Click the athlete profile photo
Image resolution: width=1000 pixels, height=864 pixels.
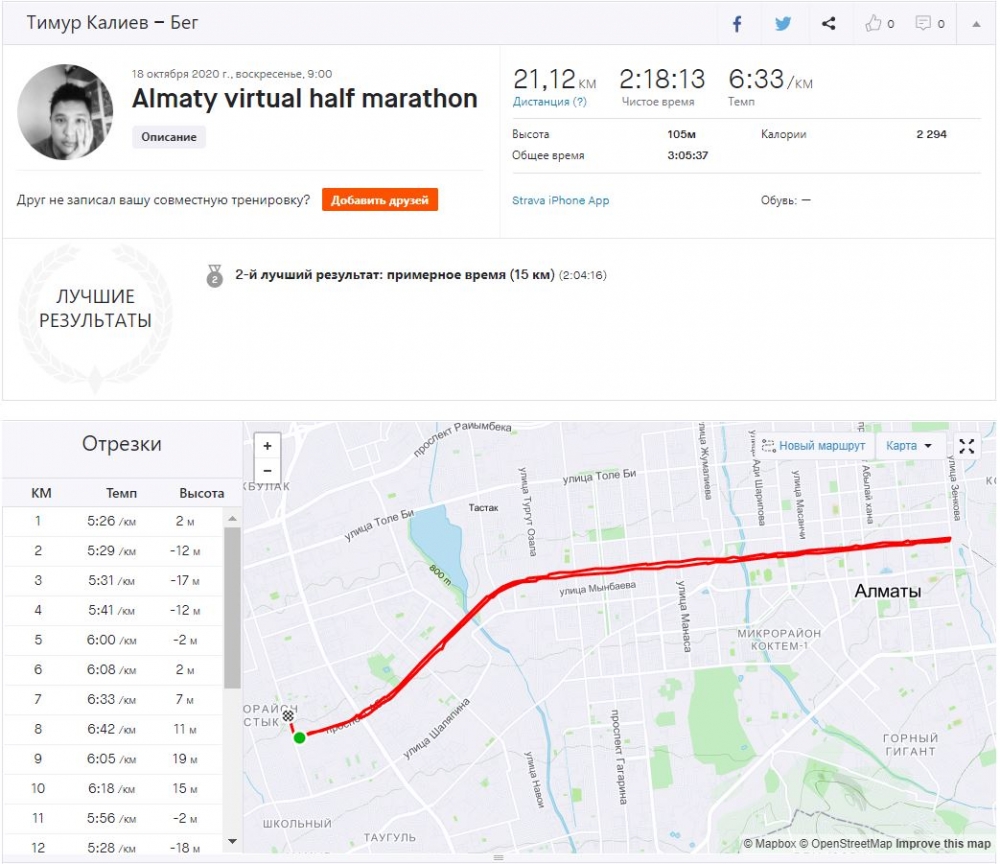click(x=65, y=112)
